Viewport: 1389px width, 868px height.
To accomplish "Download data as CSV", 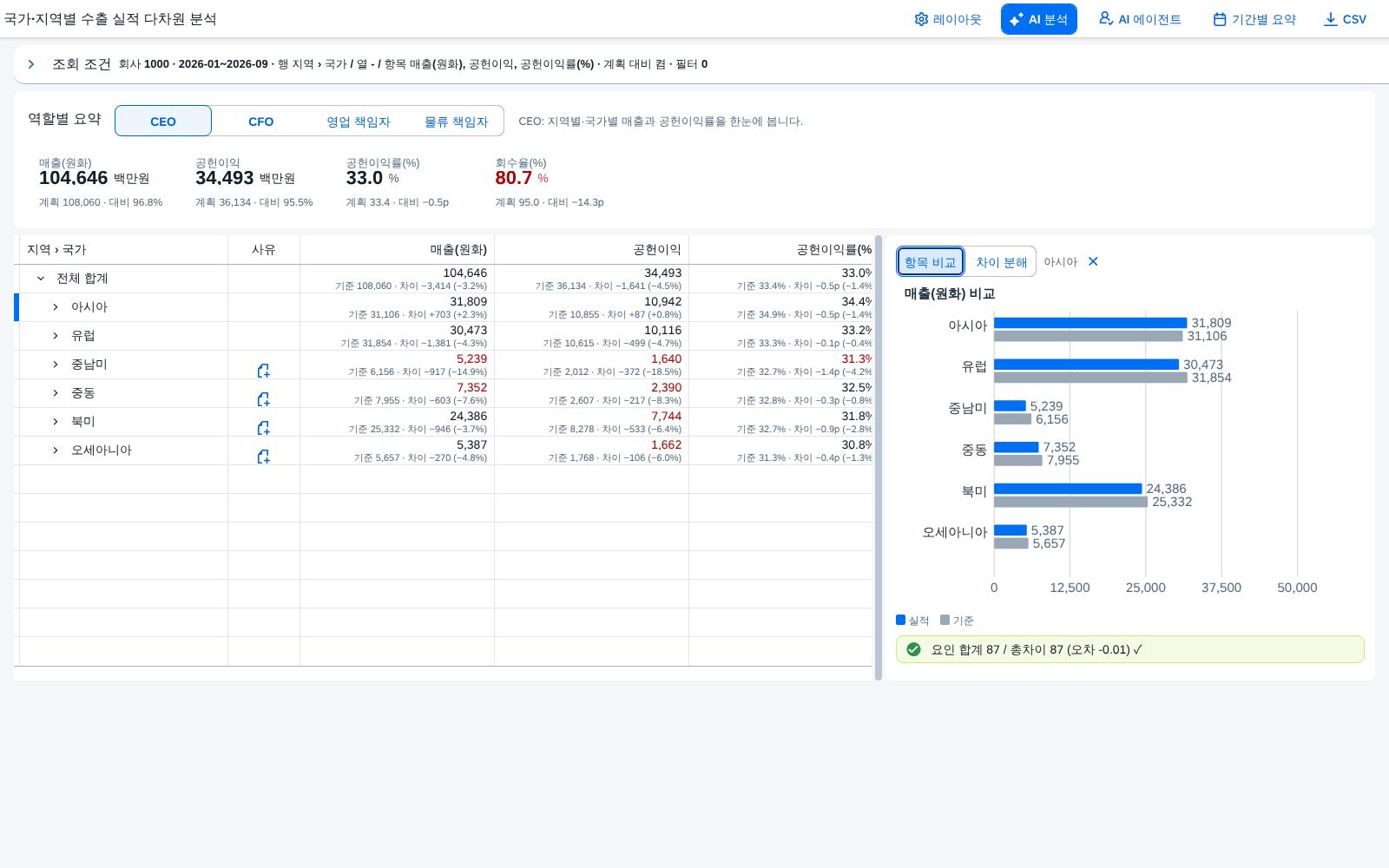I will tap(1345, 19).
